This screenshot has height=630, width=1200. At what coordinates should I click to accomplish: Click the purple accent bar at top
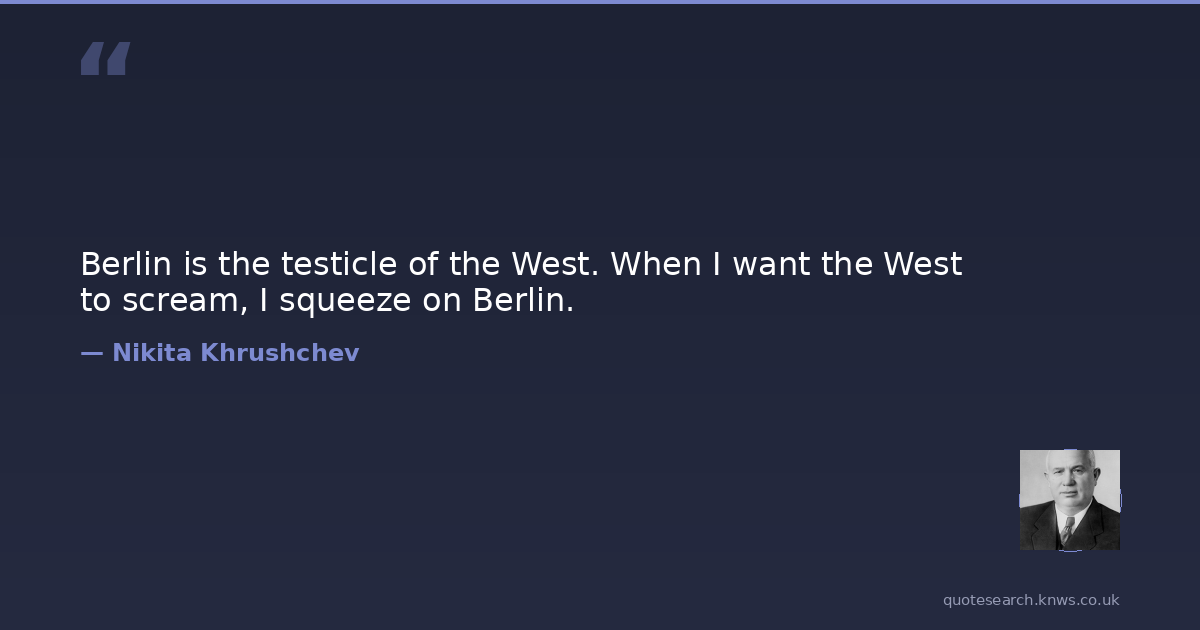[600, 2]
